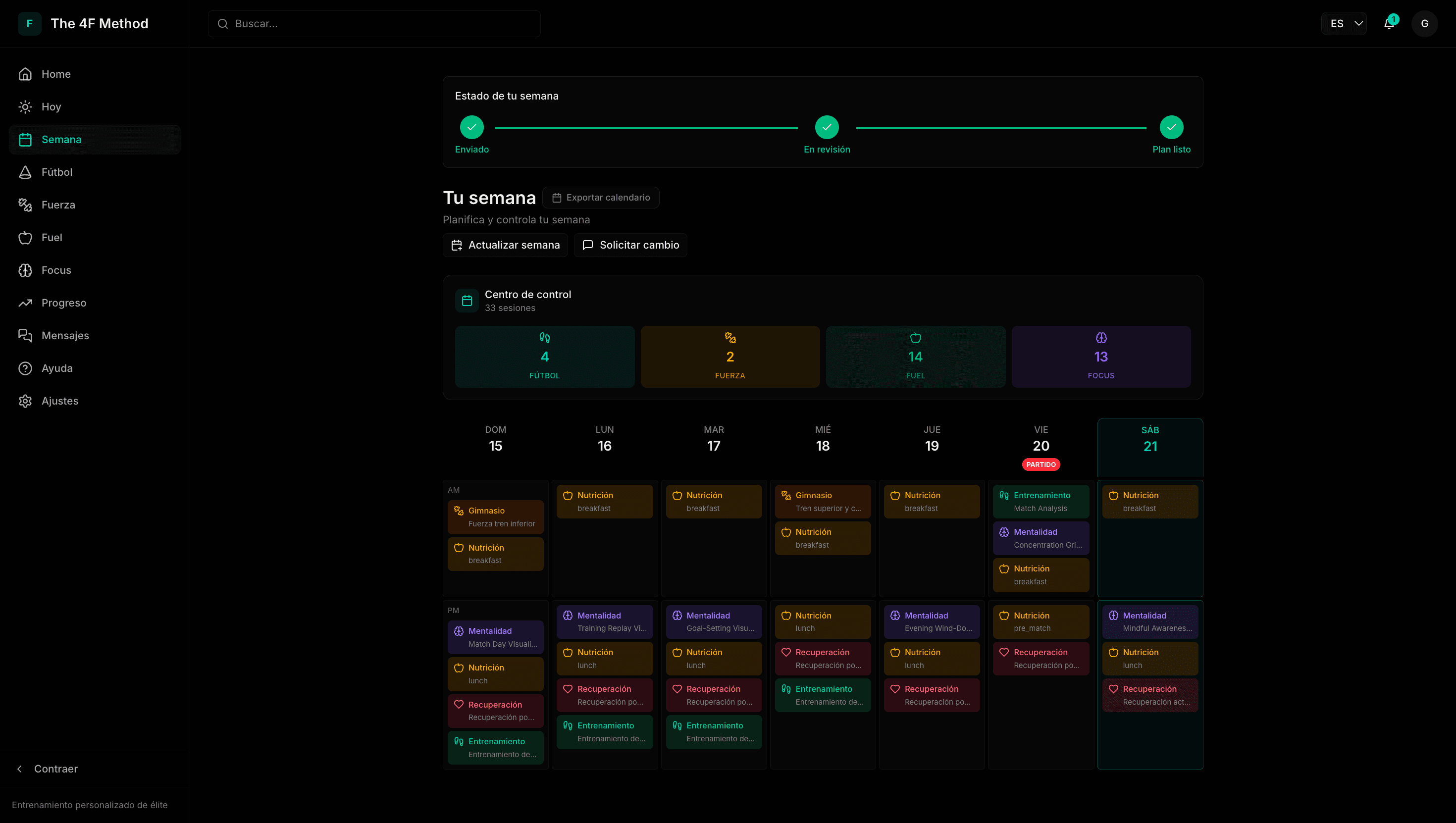
Task: Open the G user avatar menu
Action: (x=1424, y=24)
